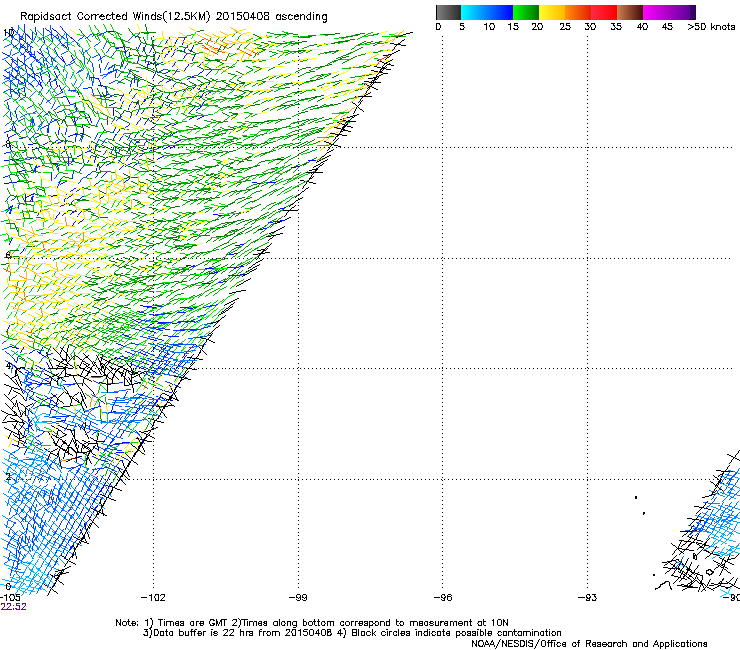Click the NOAA/NESDIS credit text
This screenshot has width=740, height=650.
point(589,644)
